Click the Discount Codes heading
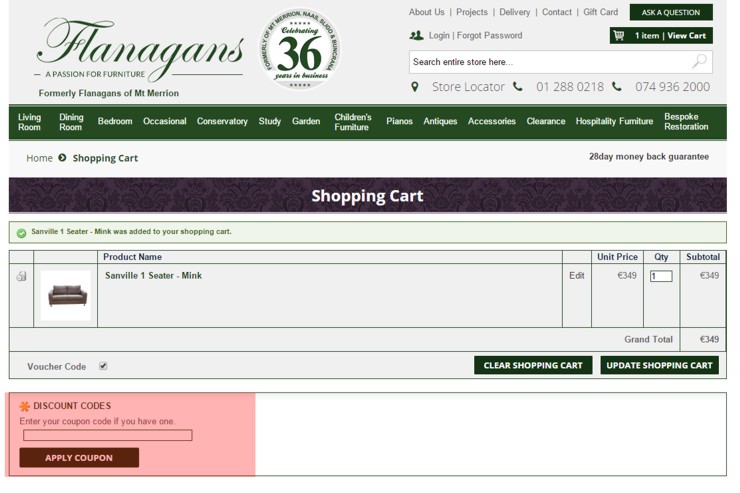The width and height of the screenshot is (740, 493). (72, 406)
